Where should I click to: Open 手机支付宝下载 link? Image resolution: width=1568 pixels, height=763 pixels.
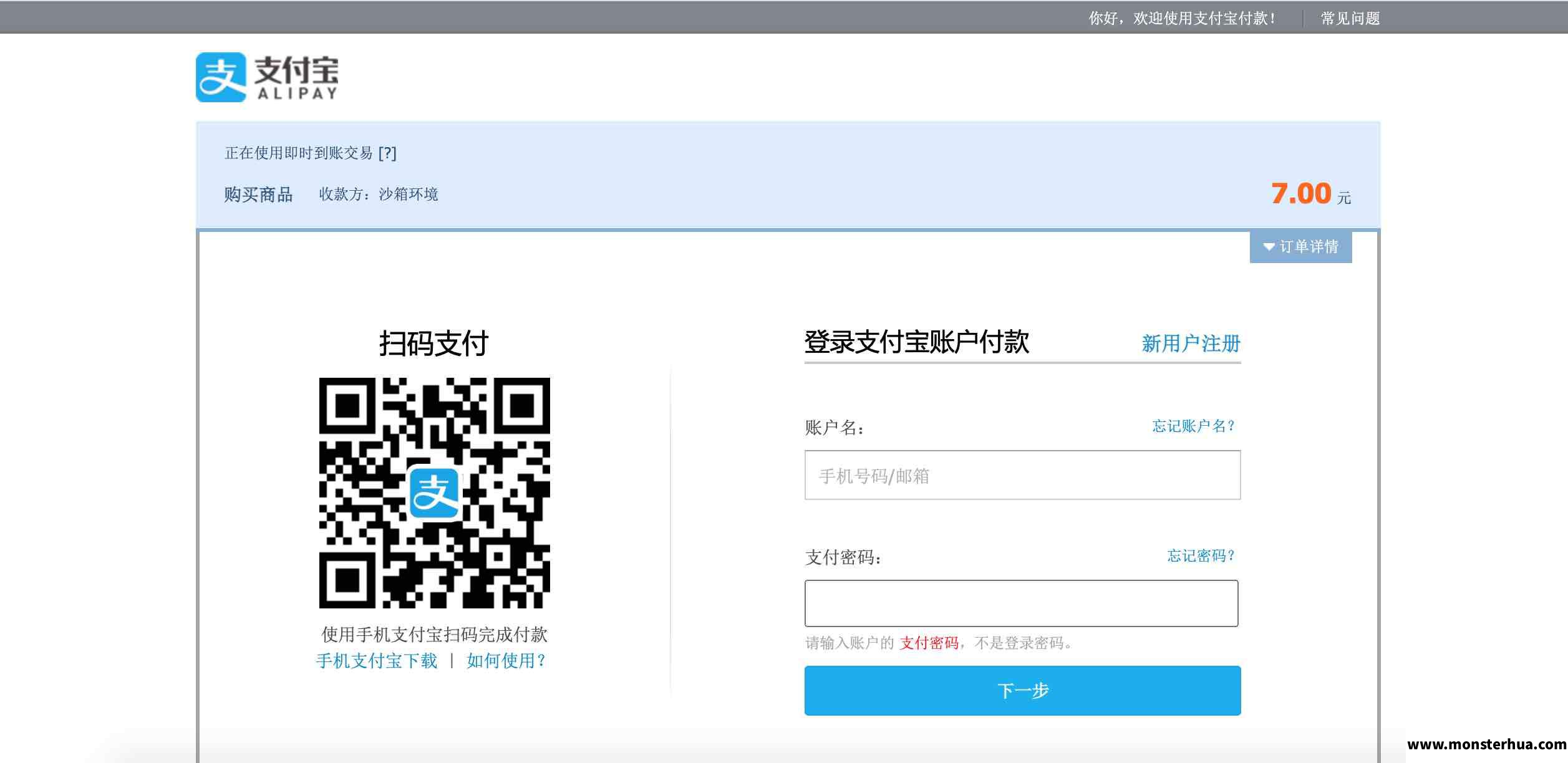[377, 661]
